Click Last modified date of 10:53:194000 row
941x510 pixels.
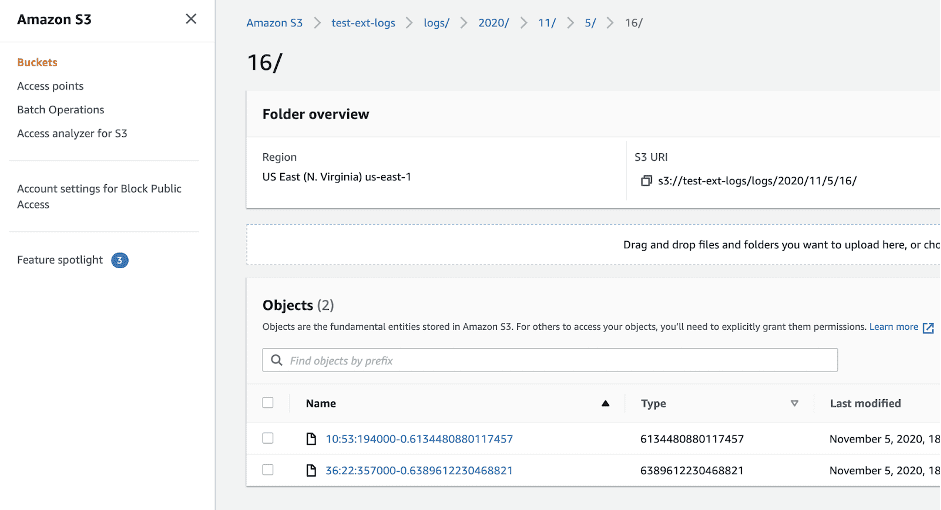pos(885,439)
